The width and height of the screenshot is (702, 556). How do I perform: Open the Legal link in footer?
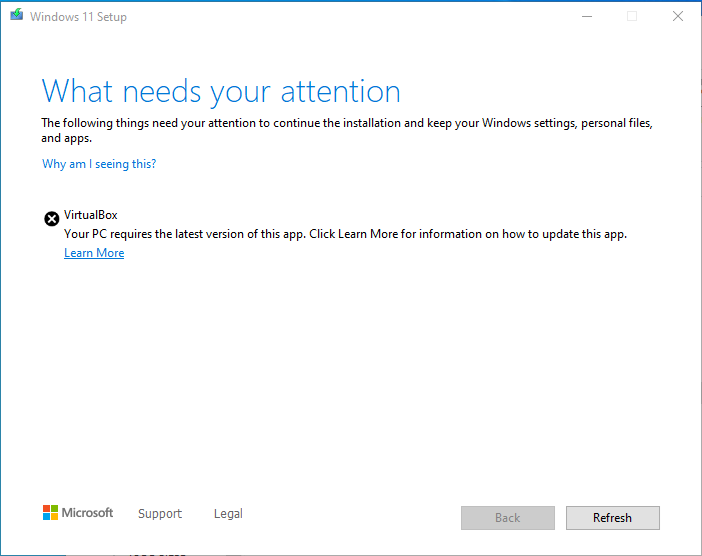pyautogui.click(x=228, y=513)
